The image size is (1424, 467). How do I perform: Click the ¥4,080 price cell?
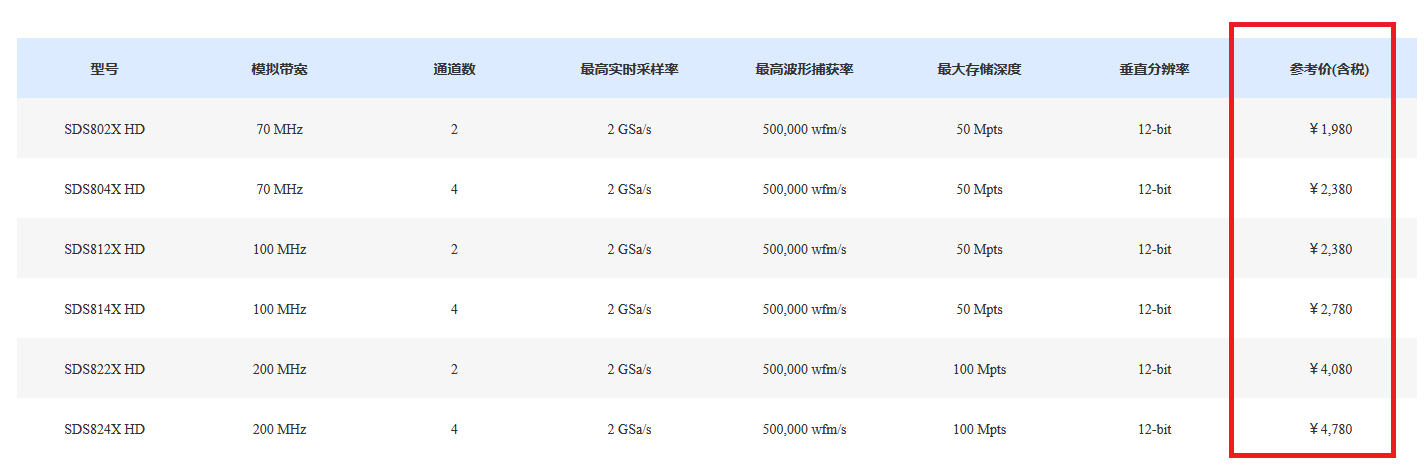(1330, 369)
